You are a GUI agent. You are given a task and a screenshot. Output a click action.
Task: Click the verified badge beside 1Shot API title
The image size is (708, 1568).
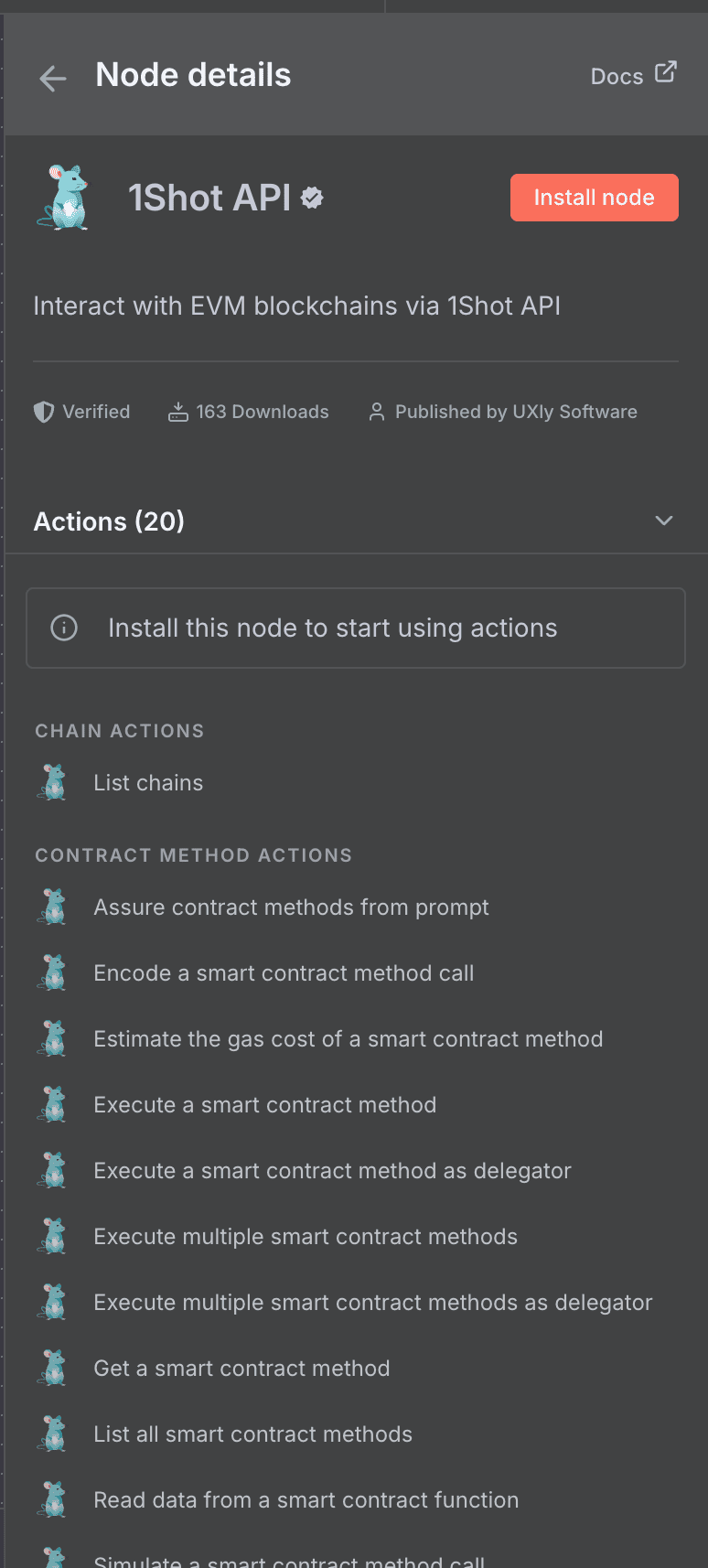click(x=314, y=197)
